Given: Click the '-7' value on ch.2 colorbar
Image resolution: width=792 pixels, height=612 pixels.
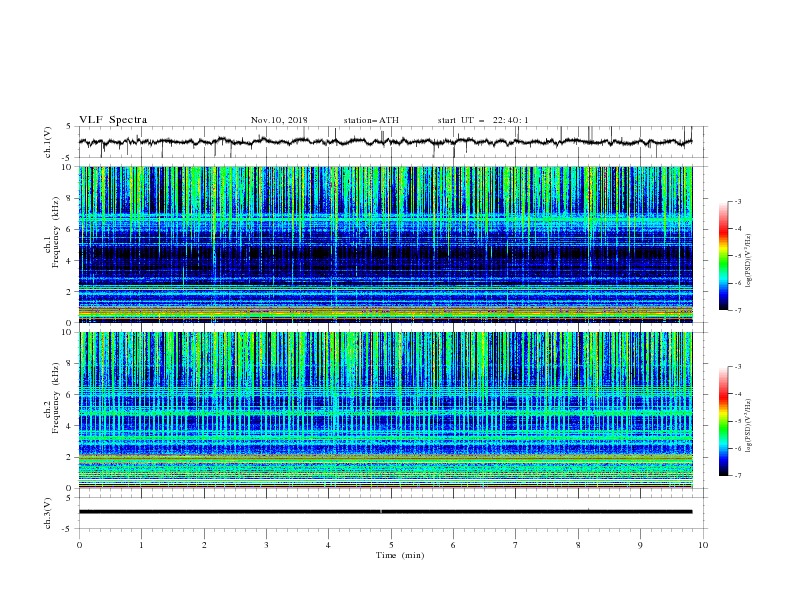Looking at the screenshot, I should (x=737, y=476).
